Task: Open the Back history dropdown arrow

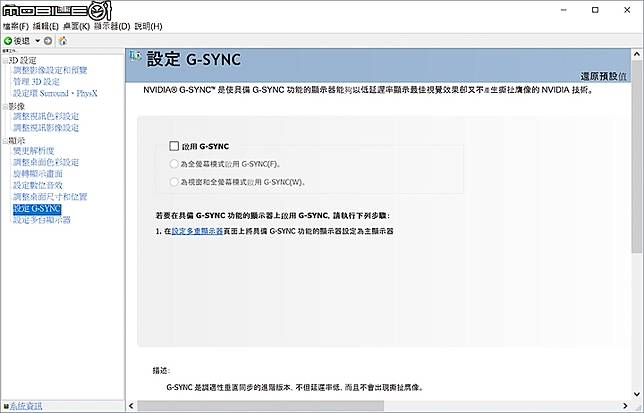Action: 37,41
